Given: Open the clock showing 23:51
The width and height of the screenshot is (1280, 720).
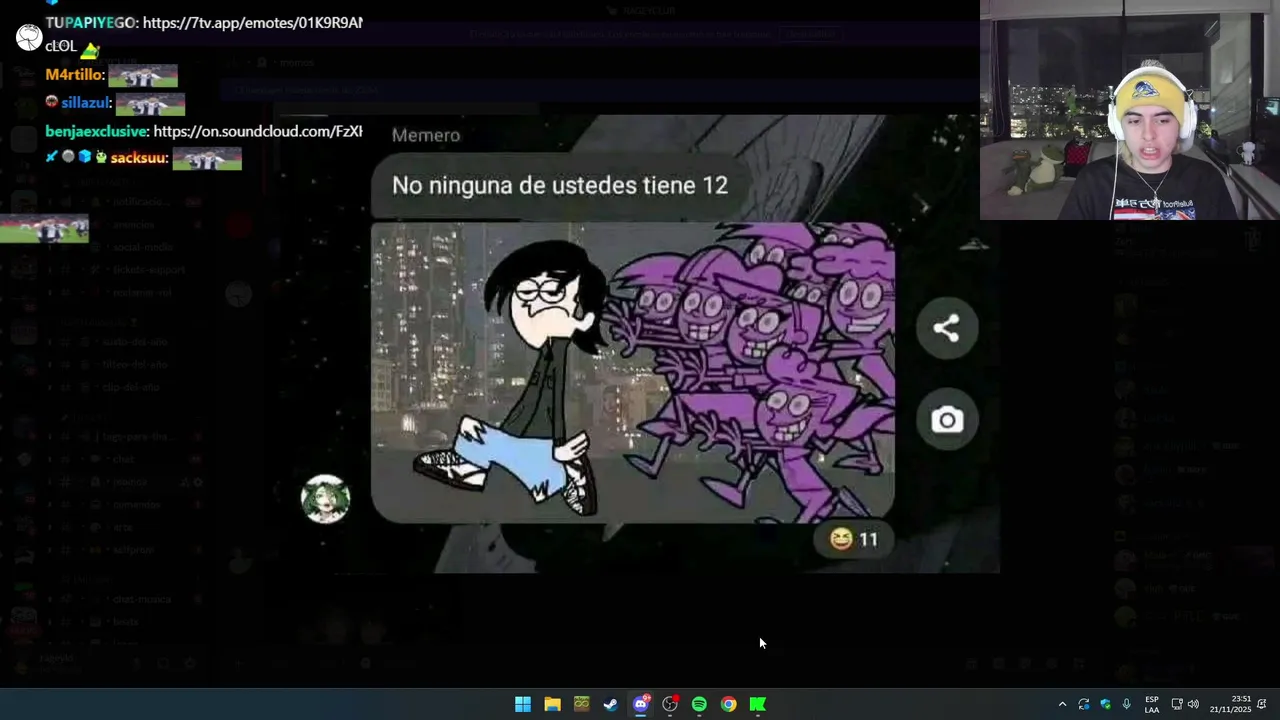Looking at the screenshot, I should (1231, 704).
